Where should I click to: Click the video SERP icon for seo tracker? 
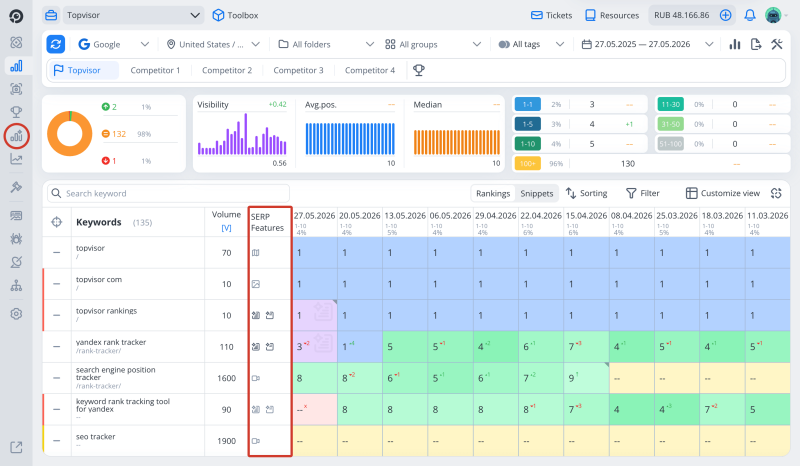256,441
